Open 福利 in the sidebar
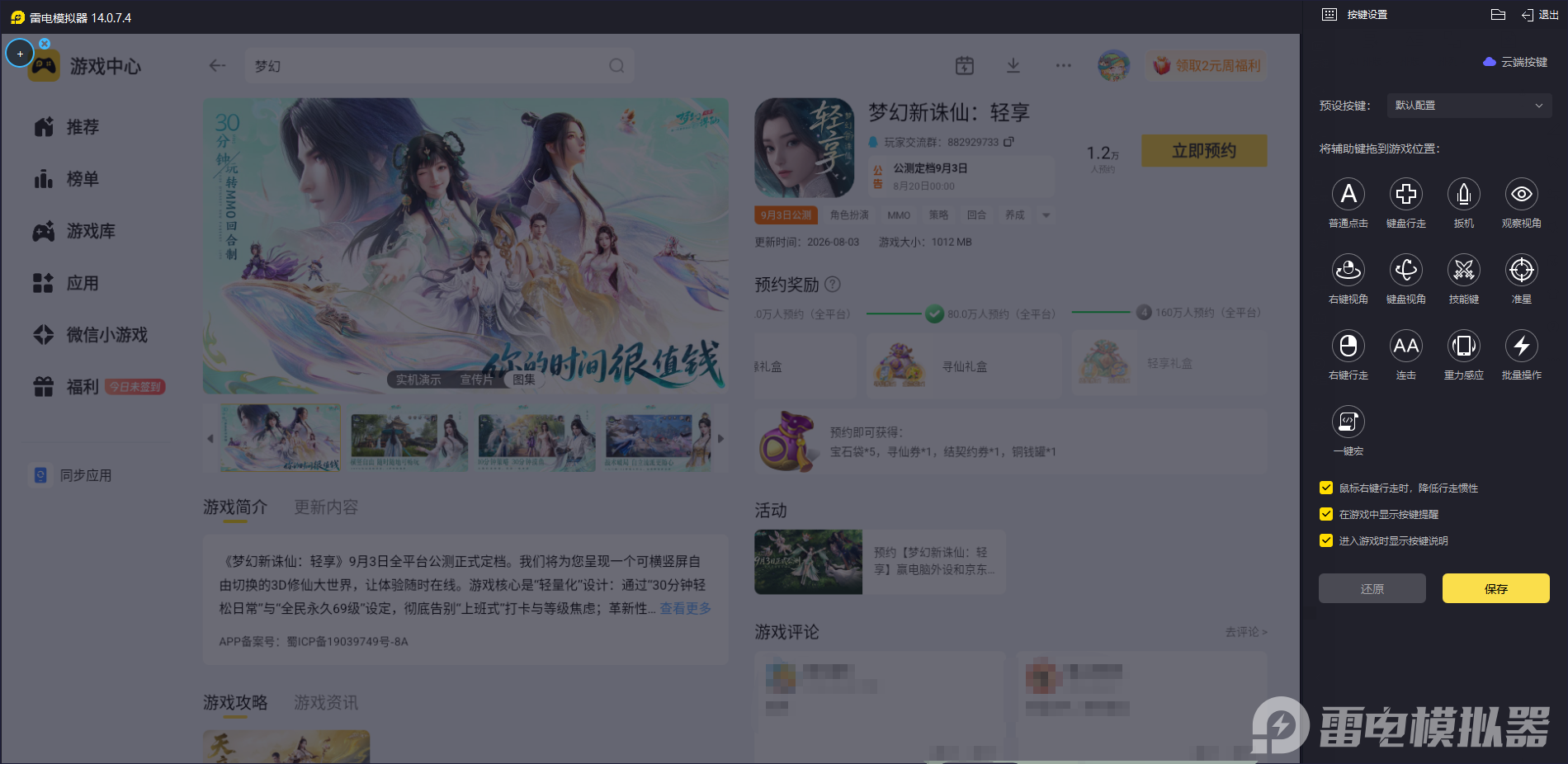The width and height of the screenshot is (1568, 764). [98, 387]
